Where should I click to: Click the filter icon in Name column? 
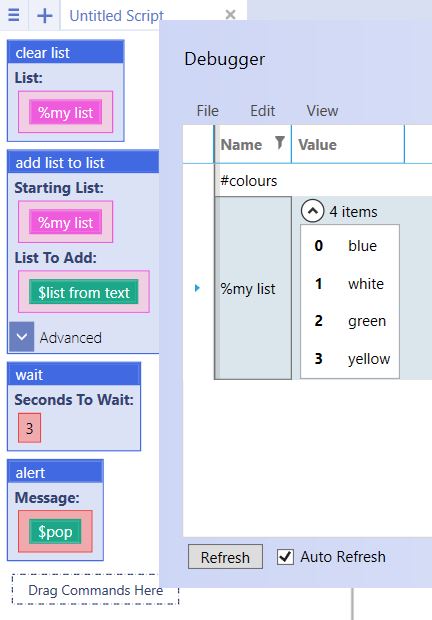(279, 143)
